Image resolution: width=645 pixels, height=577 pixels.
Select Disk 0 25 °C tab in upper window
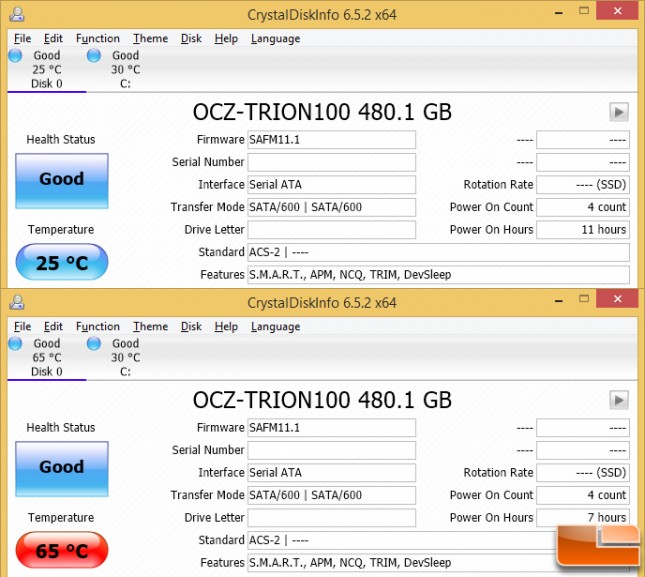click(x=46, y=70)
